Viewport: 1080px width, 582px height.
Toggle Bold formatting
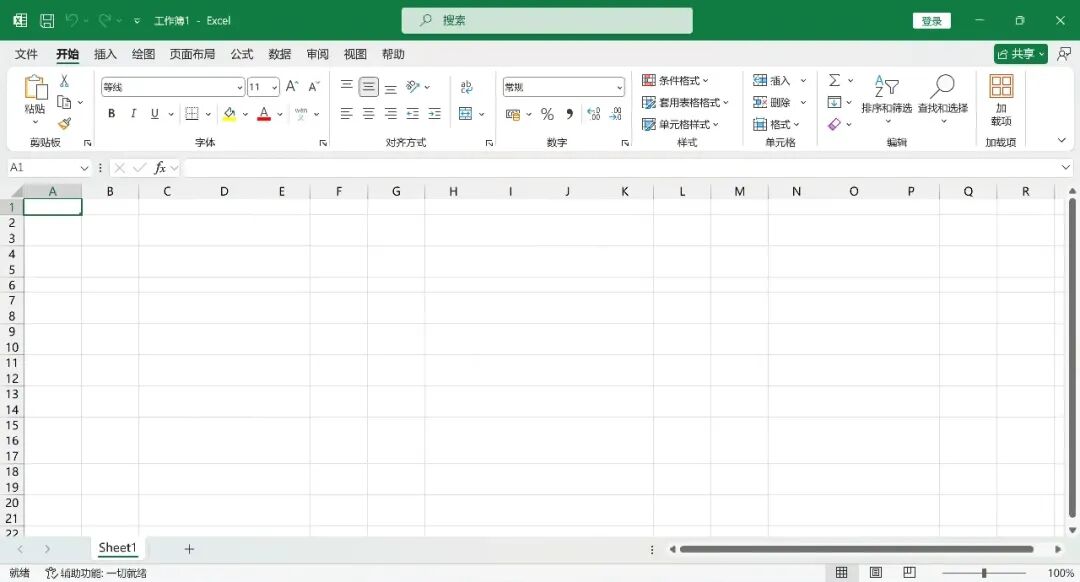pos(112,114)
